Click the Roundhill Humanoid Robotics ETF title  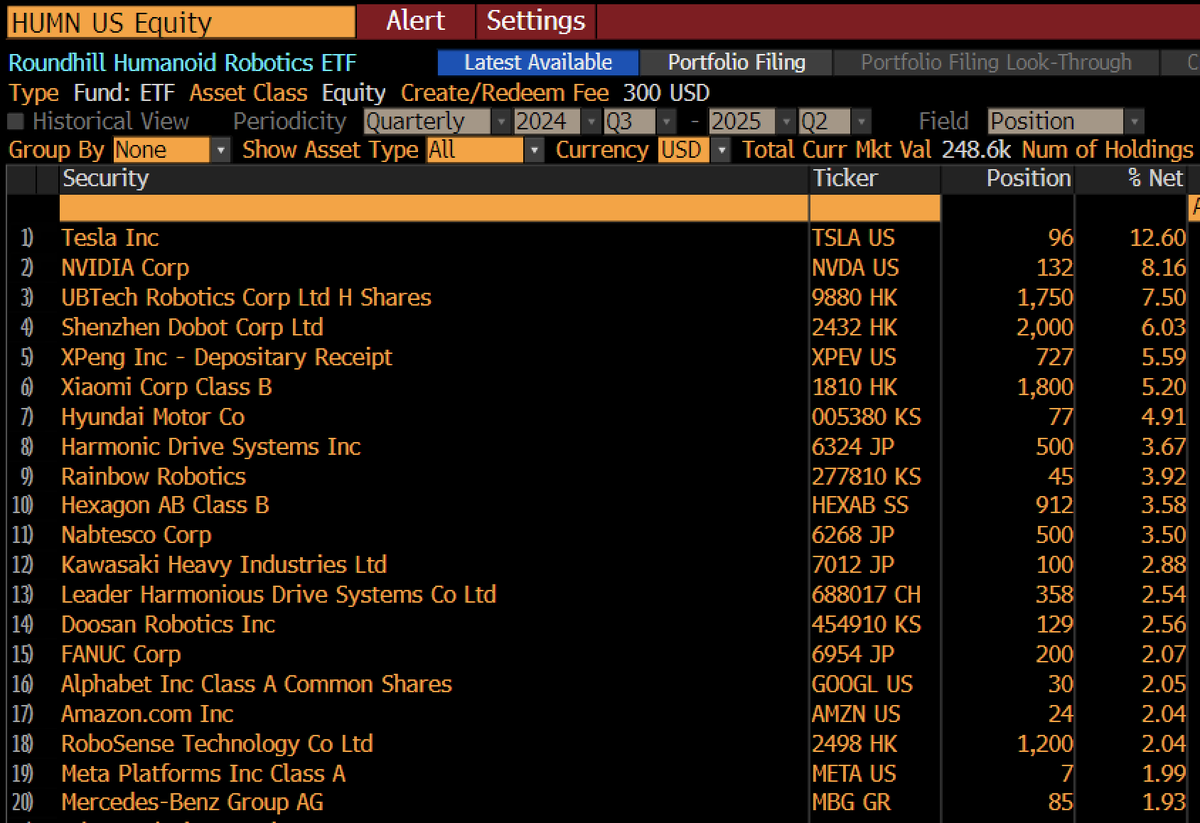point(182,63)
